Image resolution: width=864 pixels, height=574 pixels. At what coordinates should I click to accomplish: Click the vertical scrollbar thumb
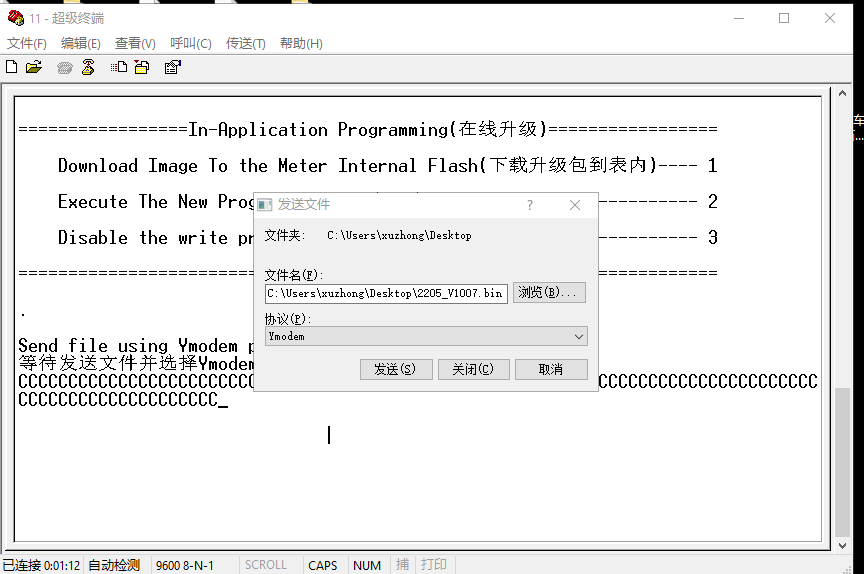click(x=843, y=462)
